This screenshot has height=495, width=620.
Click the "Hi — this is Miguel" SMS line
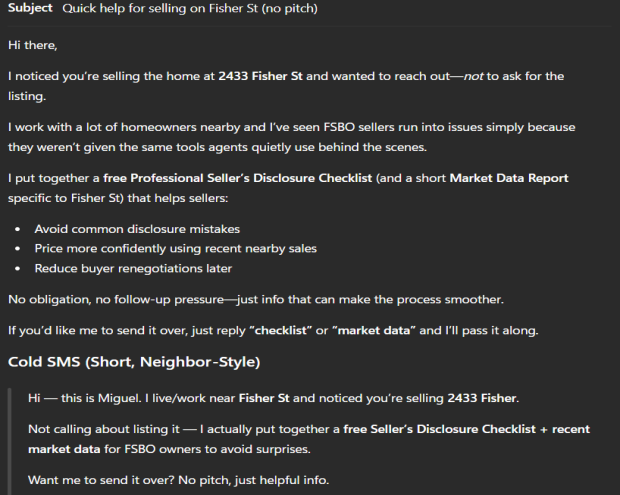[100, 399]
